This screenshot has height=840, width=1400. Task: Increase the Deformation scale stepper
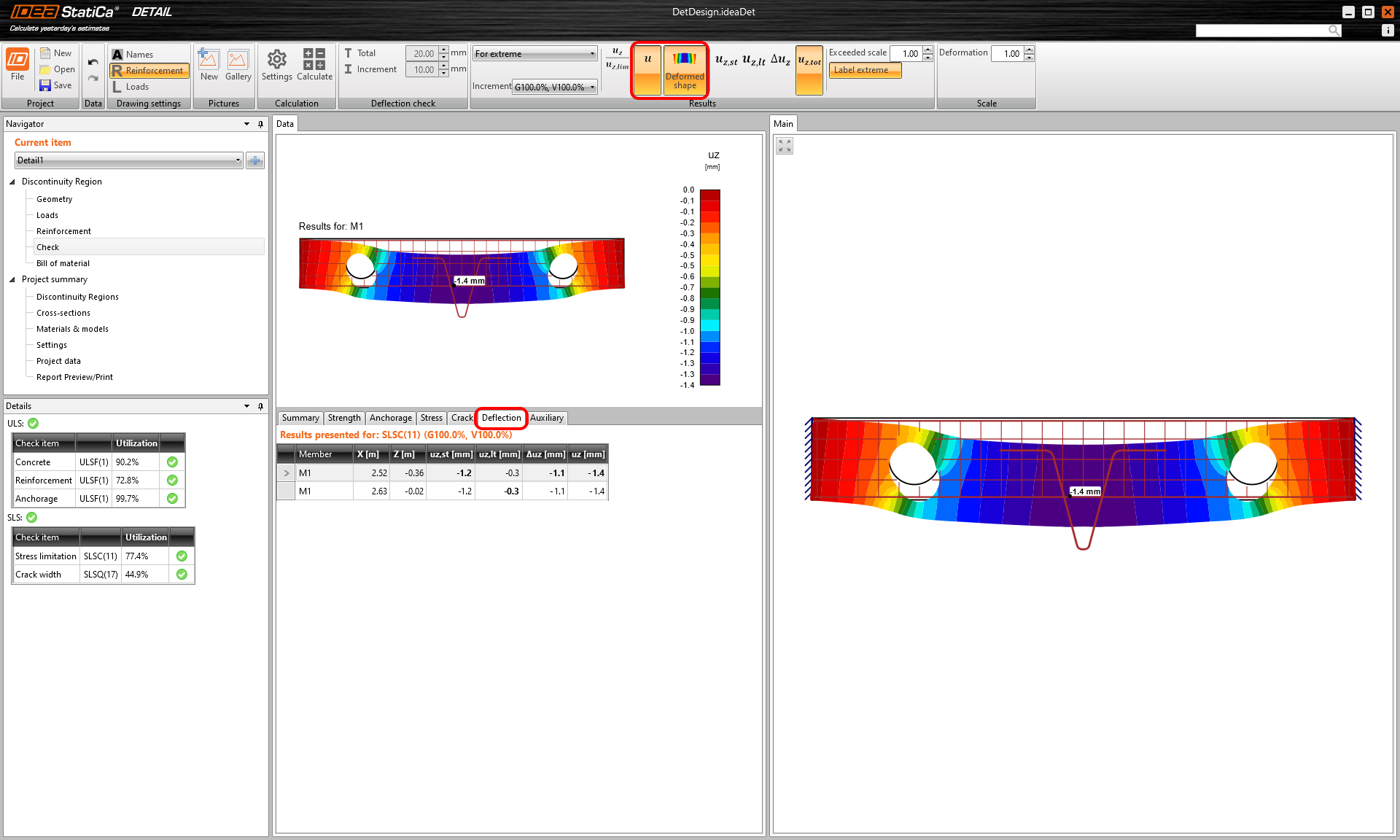(x=1029, y=50)
